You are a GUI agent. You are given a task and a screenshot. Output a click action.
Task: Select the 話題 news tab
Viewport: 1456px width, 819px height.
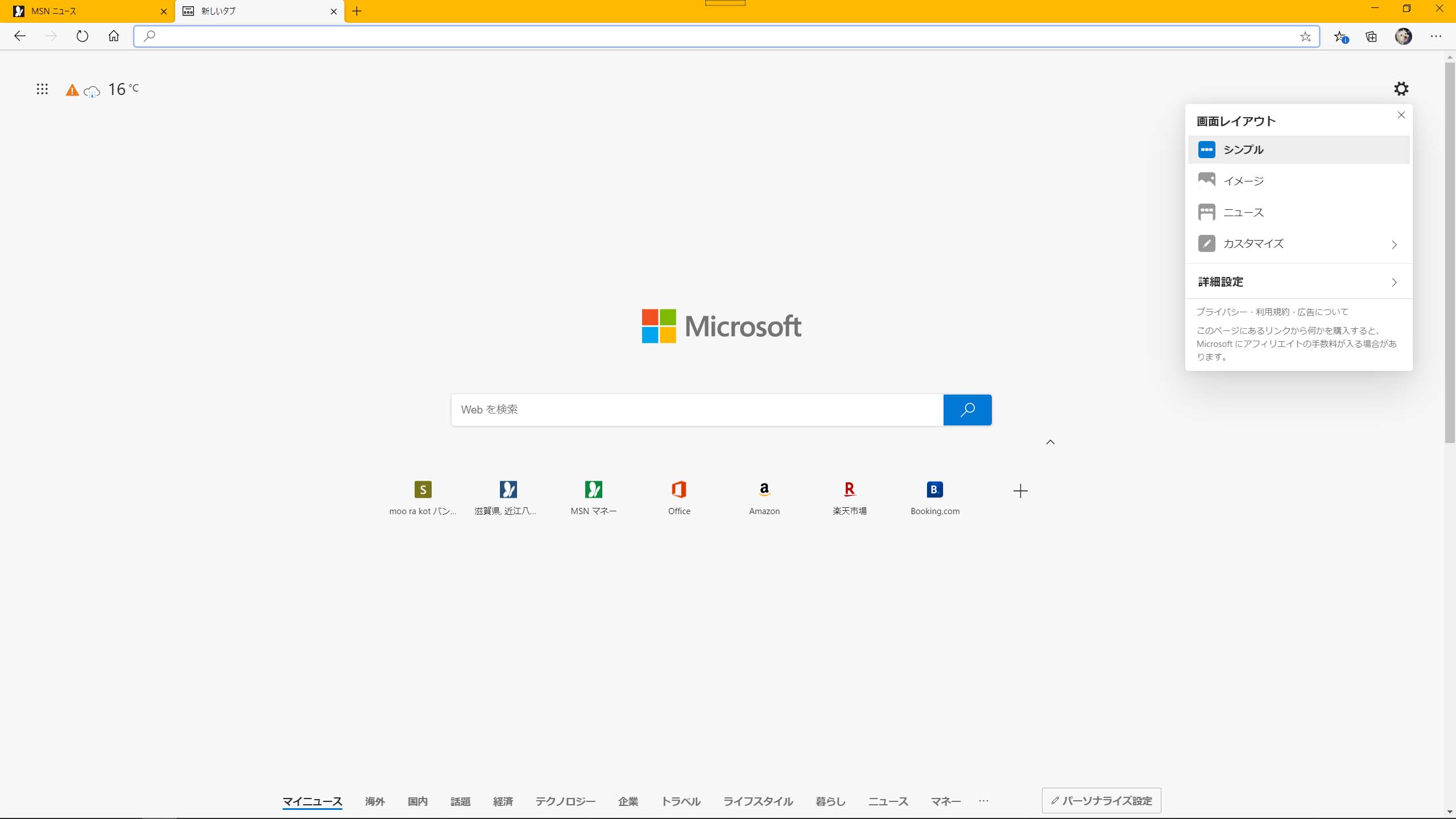click(x=460, y=801)
